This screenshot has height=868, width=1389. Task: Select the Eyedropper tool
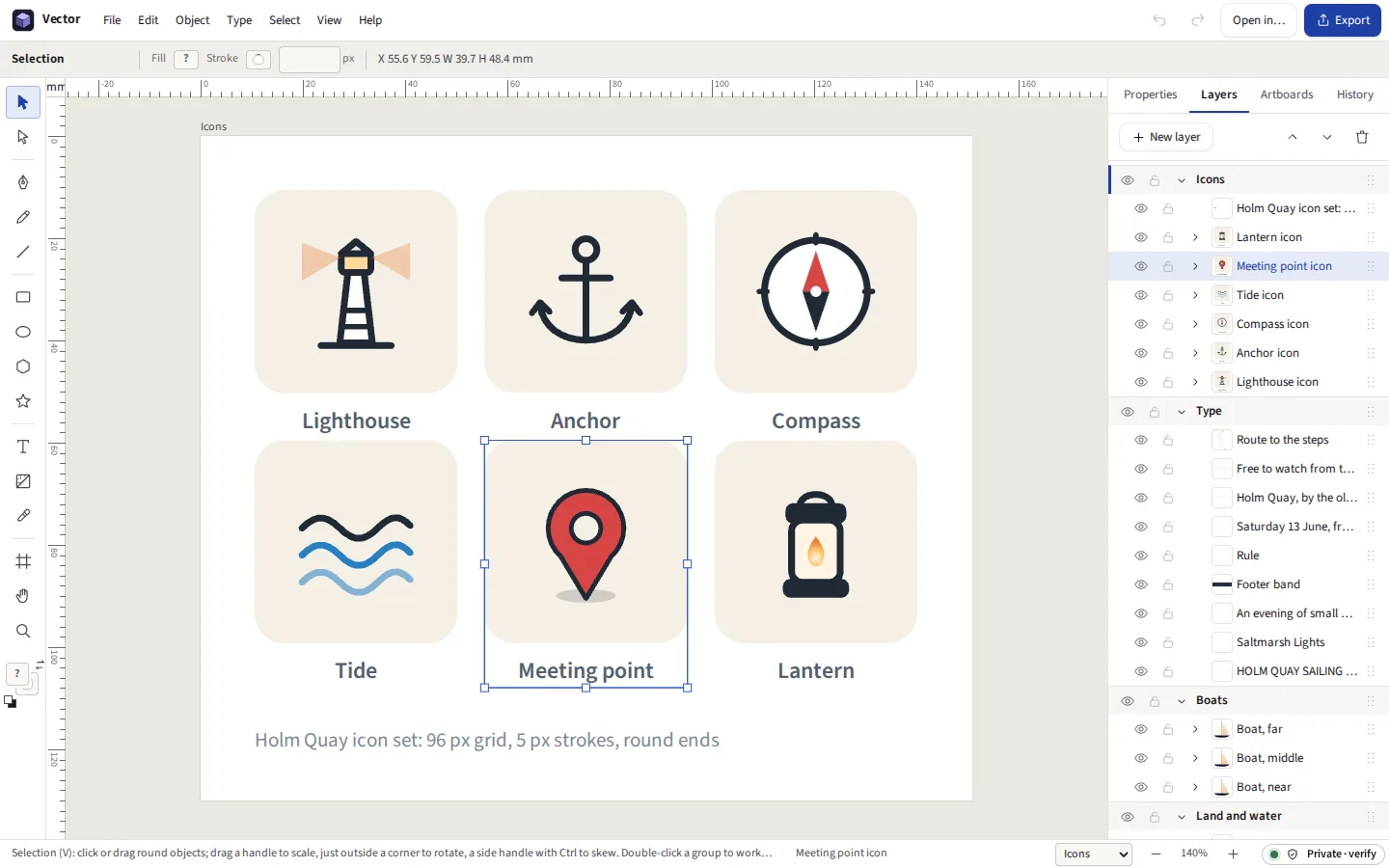(23, 516)
